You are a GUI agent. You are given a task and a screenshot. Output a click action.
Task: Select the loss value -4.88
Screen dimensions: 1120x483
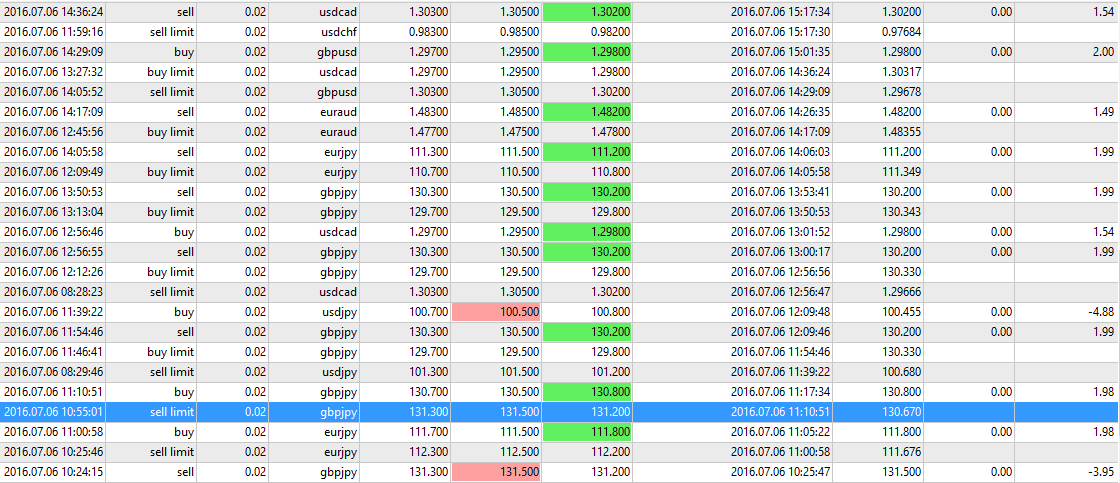[1101, 312]
